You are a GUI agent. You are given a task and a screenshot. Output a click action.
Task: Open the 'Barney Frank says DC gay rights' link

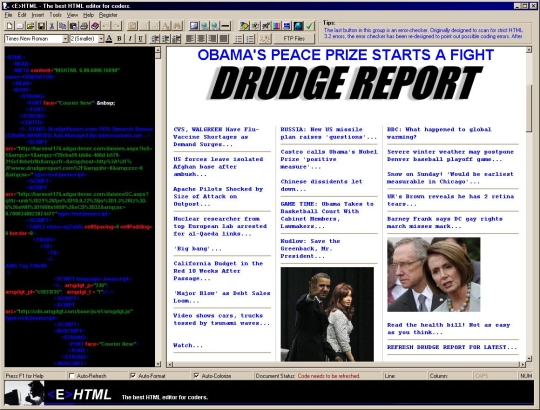pyautogui.click(x=445, y=222)
